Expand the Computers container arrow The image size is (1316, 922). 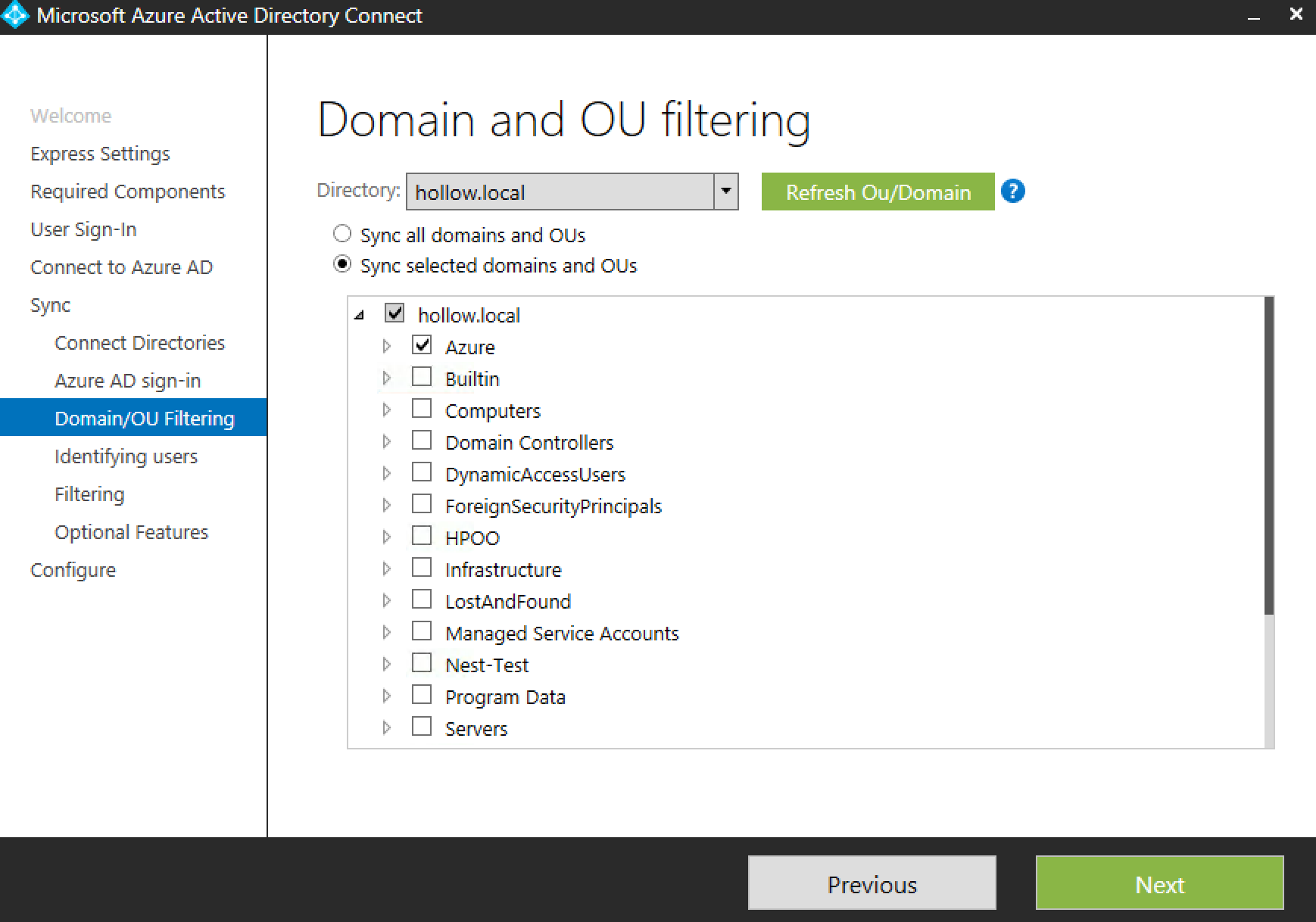(387, 410)
